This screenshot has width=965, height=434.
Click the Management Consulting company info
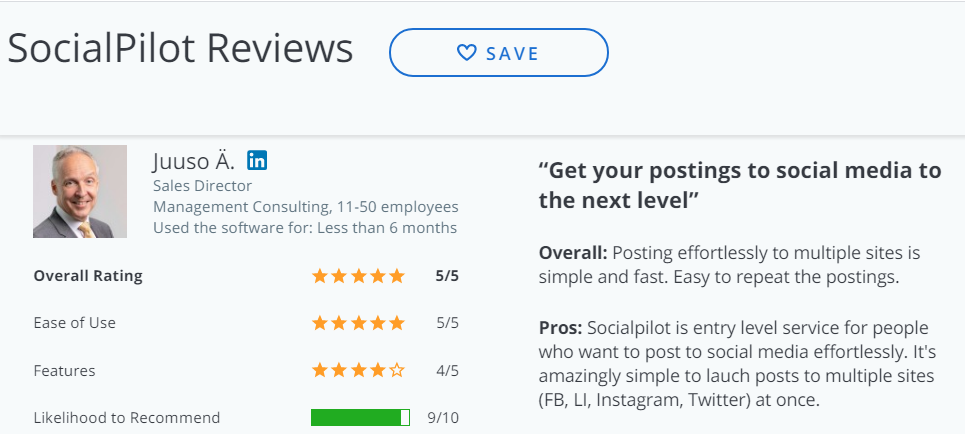(306, 207)
